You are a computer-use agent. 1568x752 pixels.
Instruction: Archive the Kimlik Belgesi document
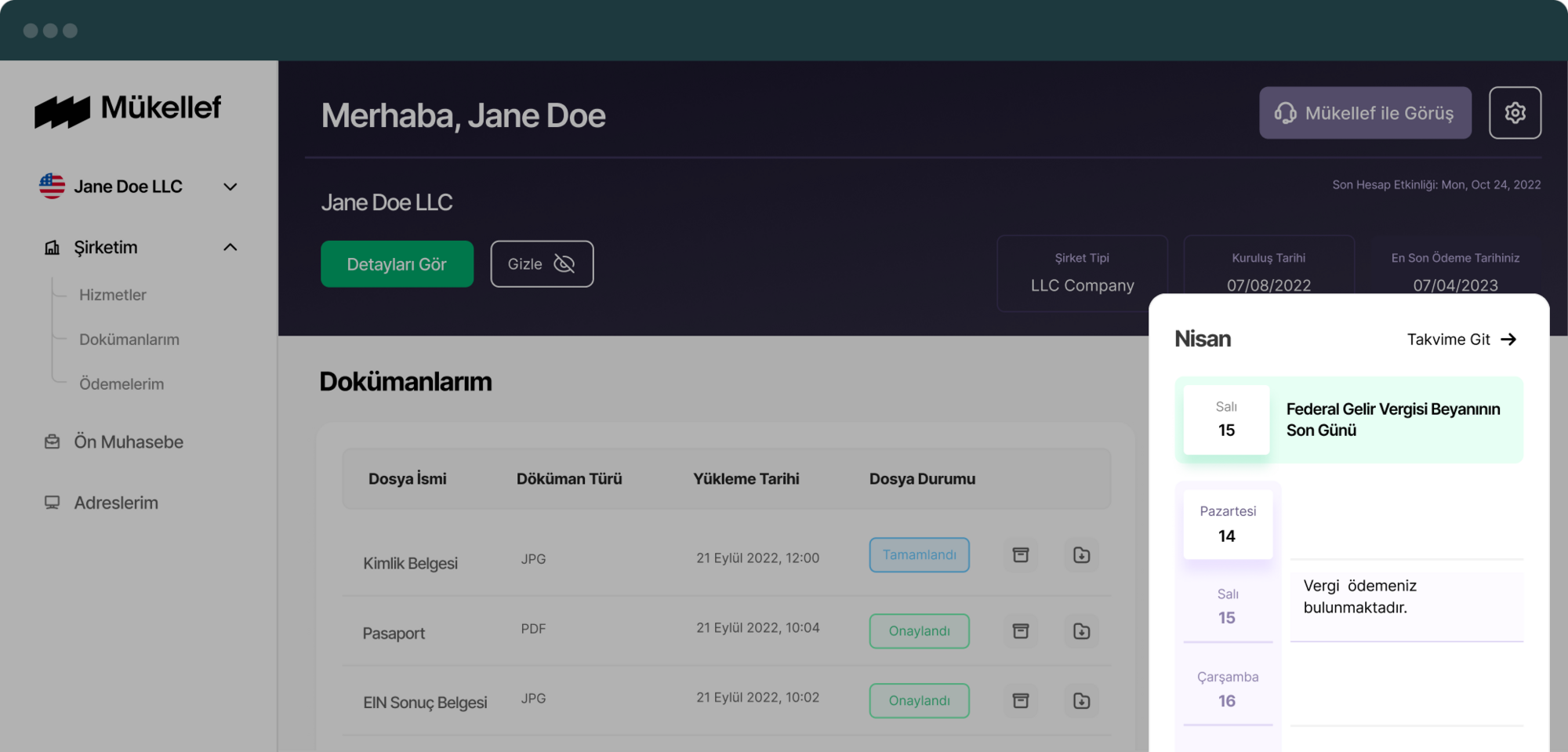click(1021, 555)
